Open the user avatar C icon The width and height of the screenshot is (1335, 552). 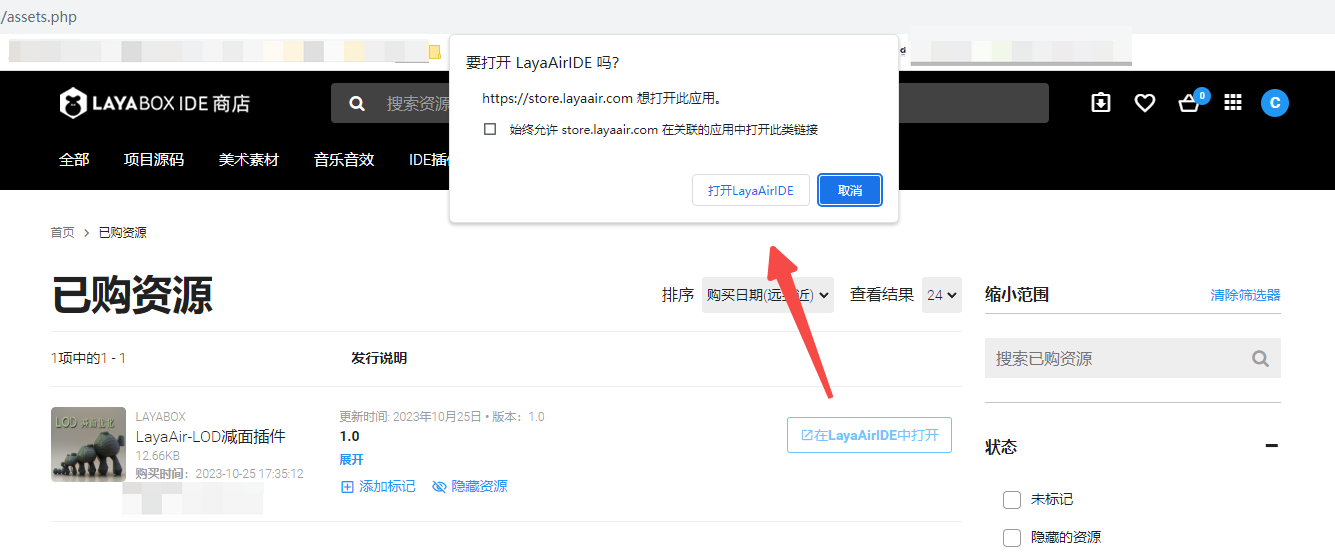[1275, 102]
